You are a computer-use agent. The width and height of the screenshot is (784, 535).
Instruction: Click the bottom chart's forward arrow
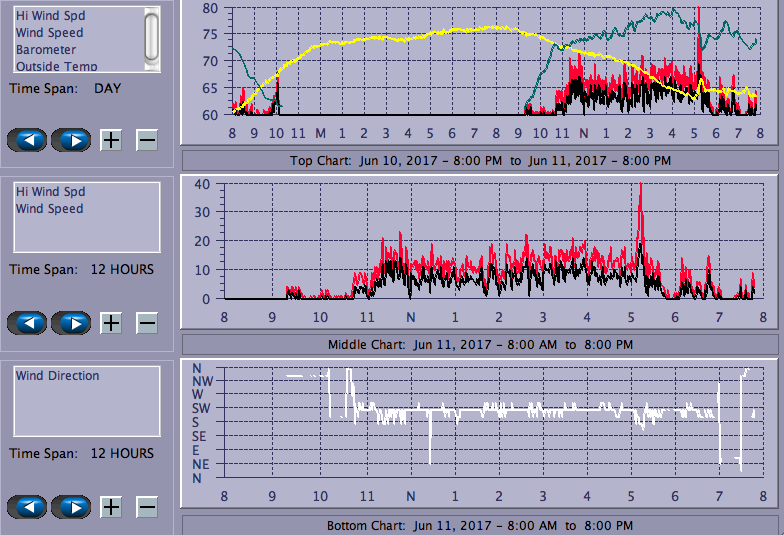coord(71,507)
